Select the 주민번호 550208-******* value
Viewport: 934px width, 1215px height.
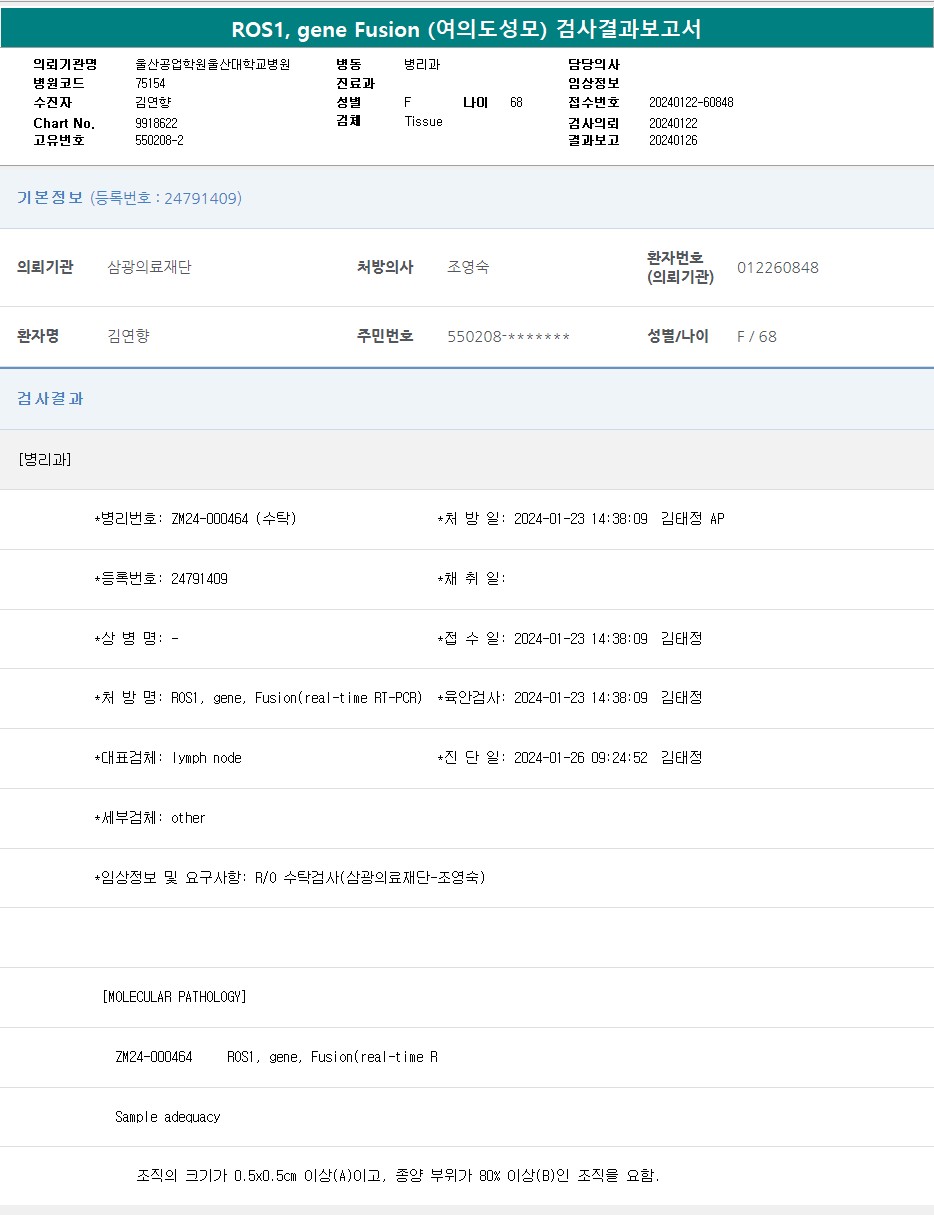tap(508, 337)
